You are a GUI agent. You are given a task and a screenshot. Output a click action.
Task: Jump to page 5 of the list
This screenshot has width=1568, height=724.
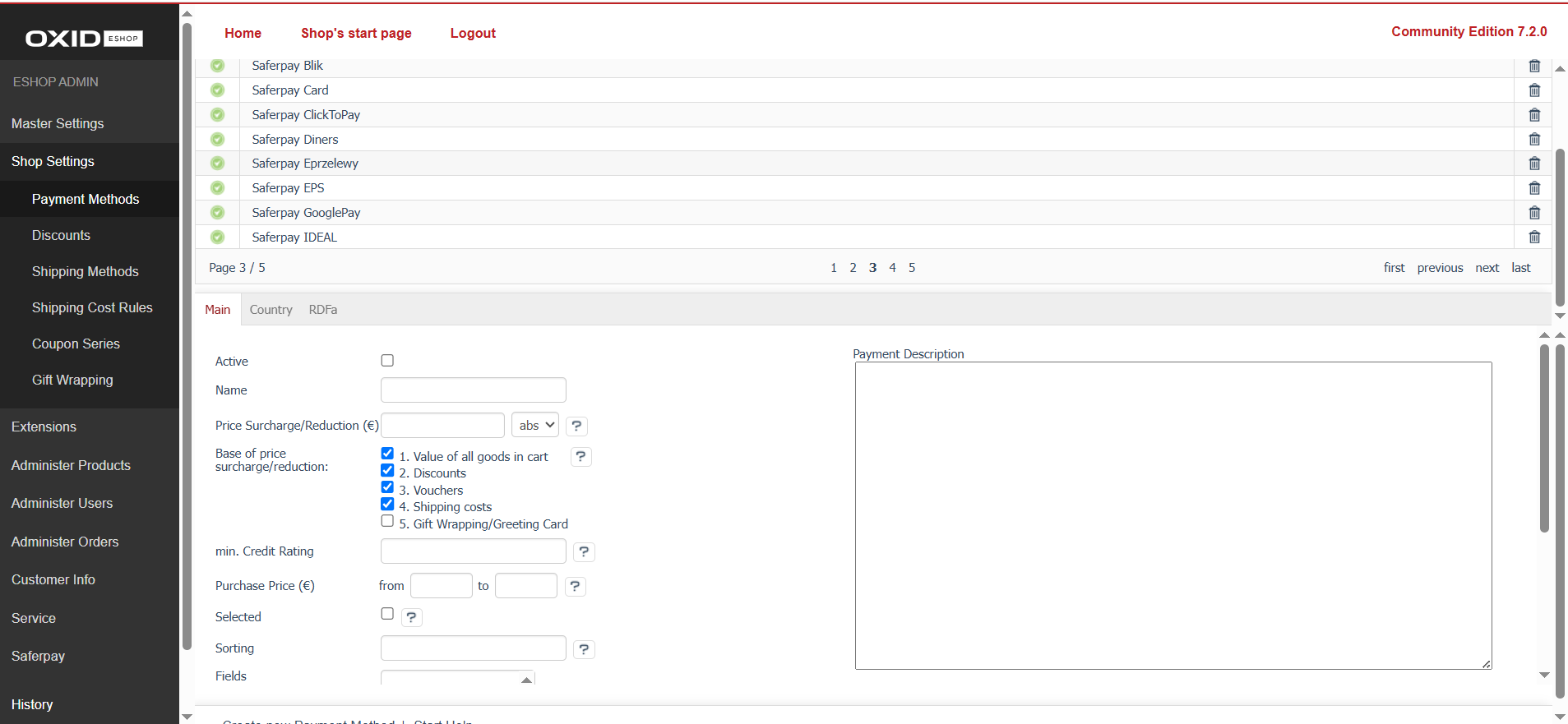tap(912, 268)
